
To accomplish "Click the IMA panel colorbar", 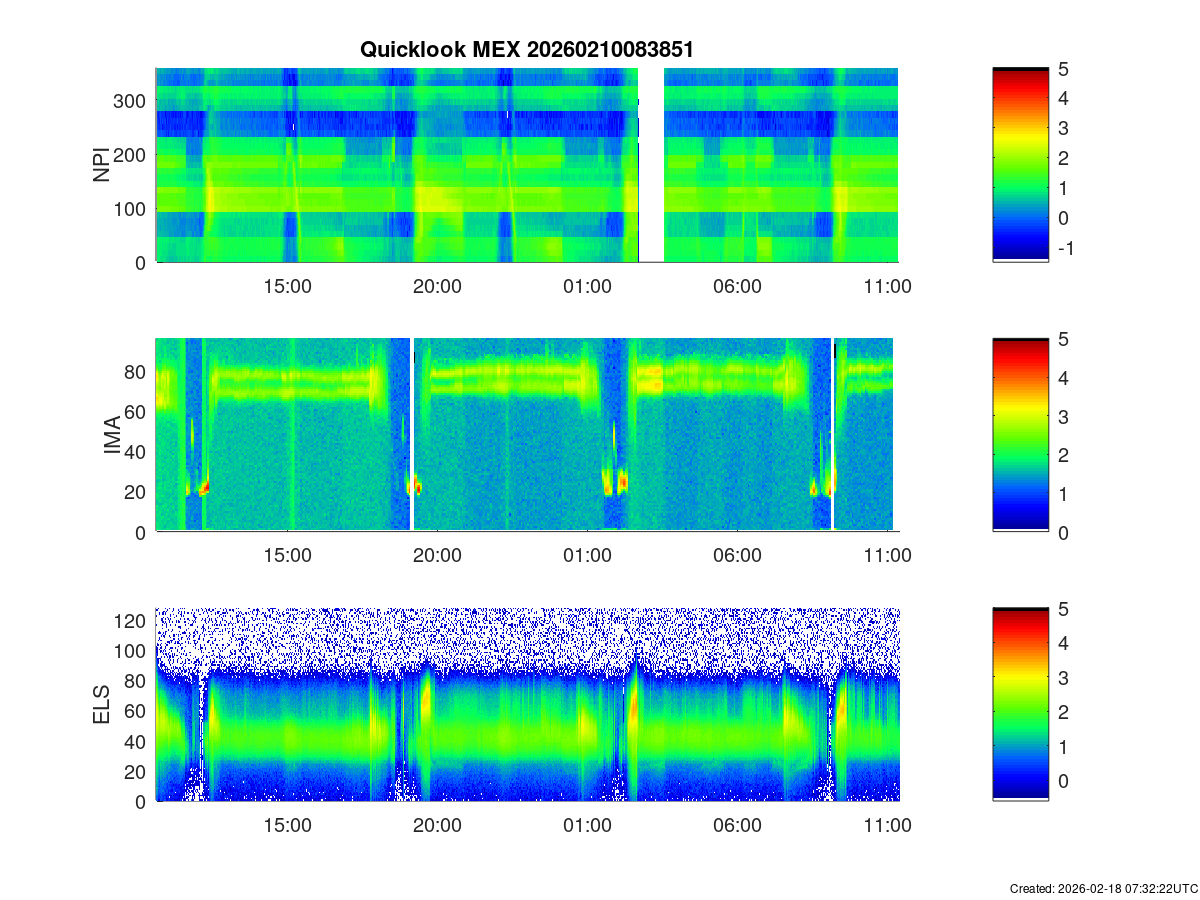I will (1020, 435).
